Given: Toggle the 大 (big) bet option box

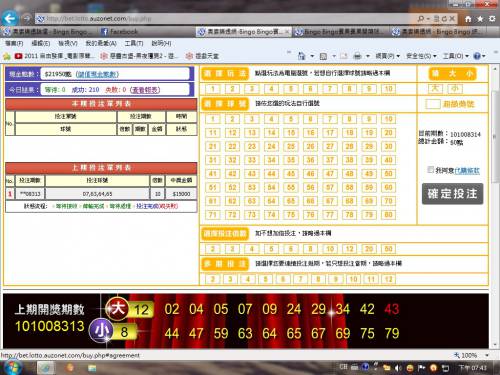Looking at the screenshot, I should [x=435, y=88].
